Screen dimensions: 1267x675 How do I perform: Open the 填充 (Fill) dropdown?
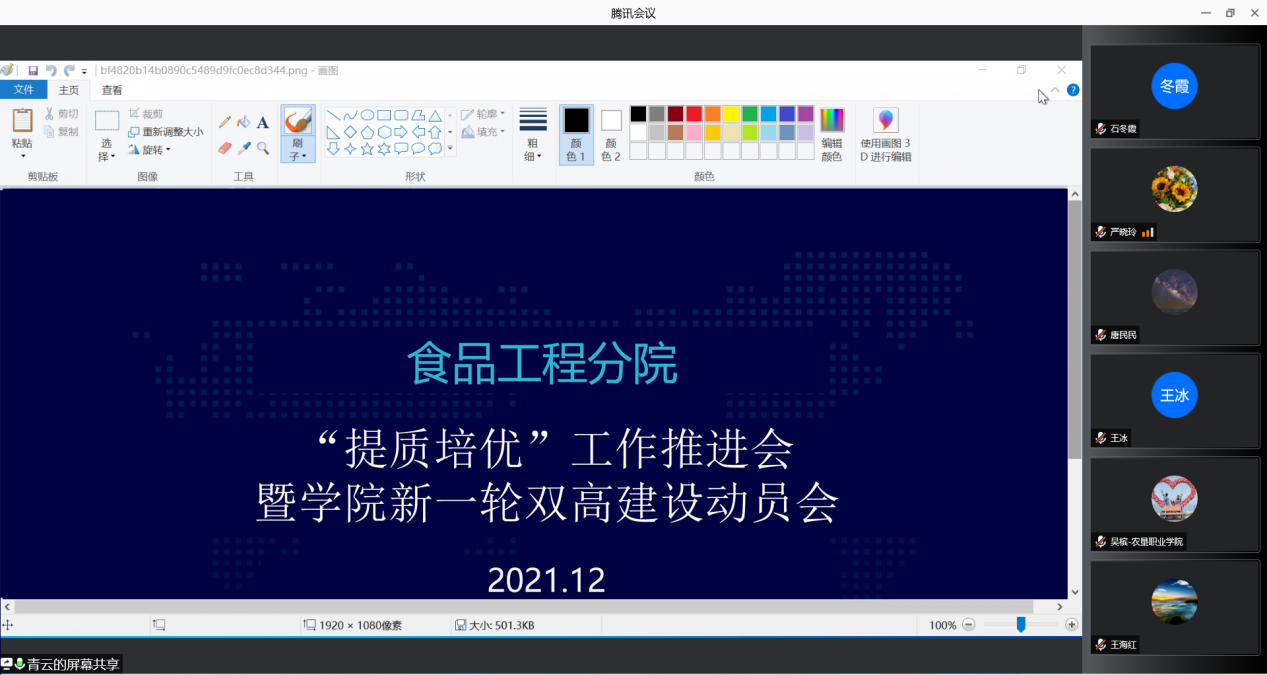point(482,132)
